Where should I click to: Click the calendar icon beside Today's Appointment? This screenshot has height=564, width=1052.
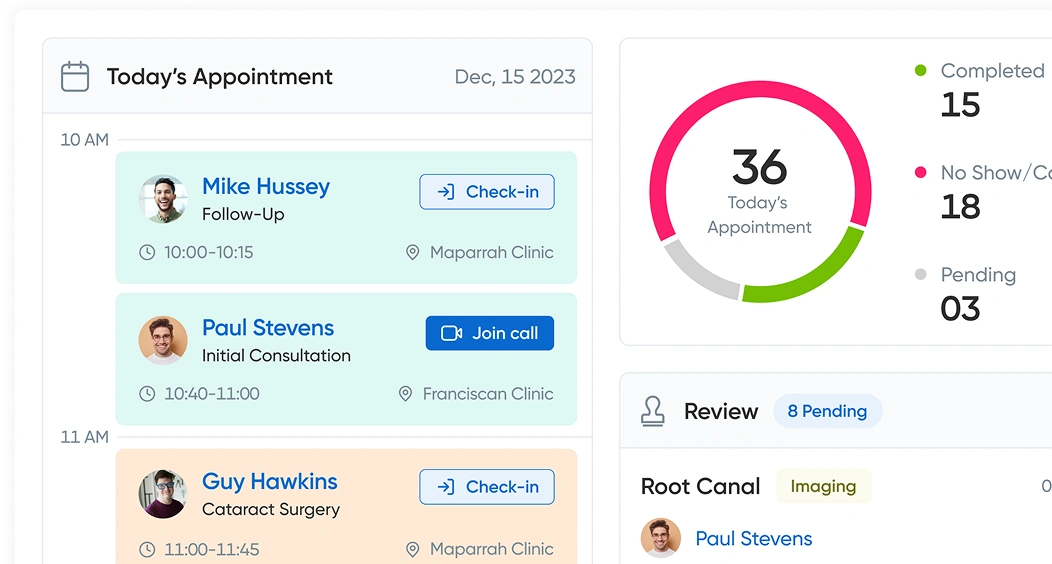(74, 76)
